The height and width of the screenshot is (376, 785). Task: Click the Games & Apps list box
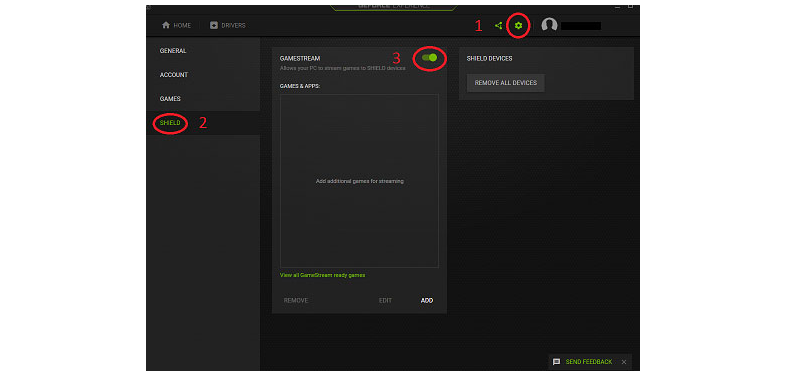pyautogui.click(x=359, y=181)
